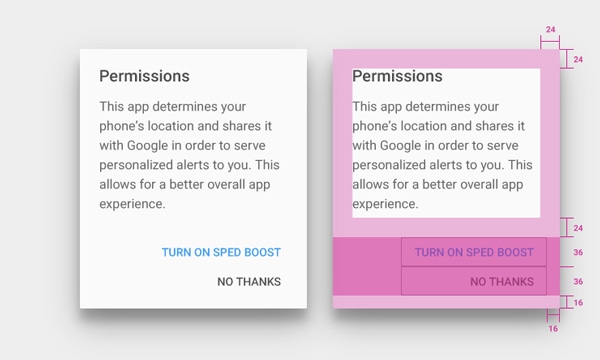Click the small bracket marker above the bottom 16

click(x=553, y=315)
